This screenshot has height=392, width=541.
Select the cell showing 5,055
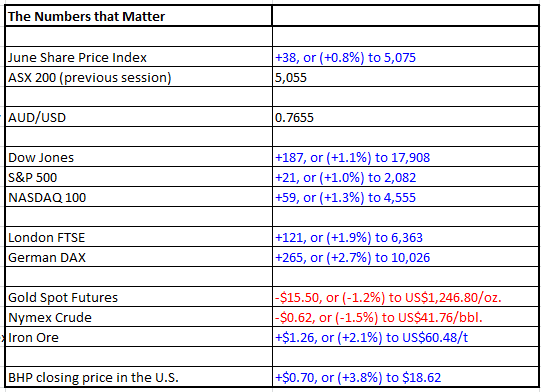click(405, 77)
